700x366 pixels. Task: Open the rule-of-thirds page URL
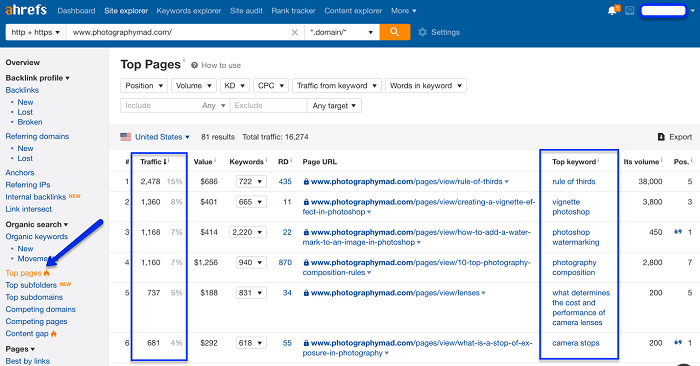click(406, 182)
